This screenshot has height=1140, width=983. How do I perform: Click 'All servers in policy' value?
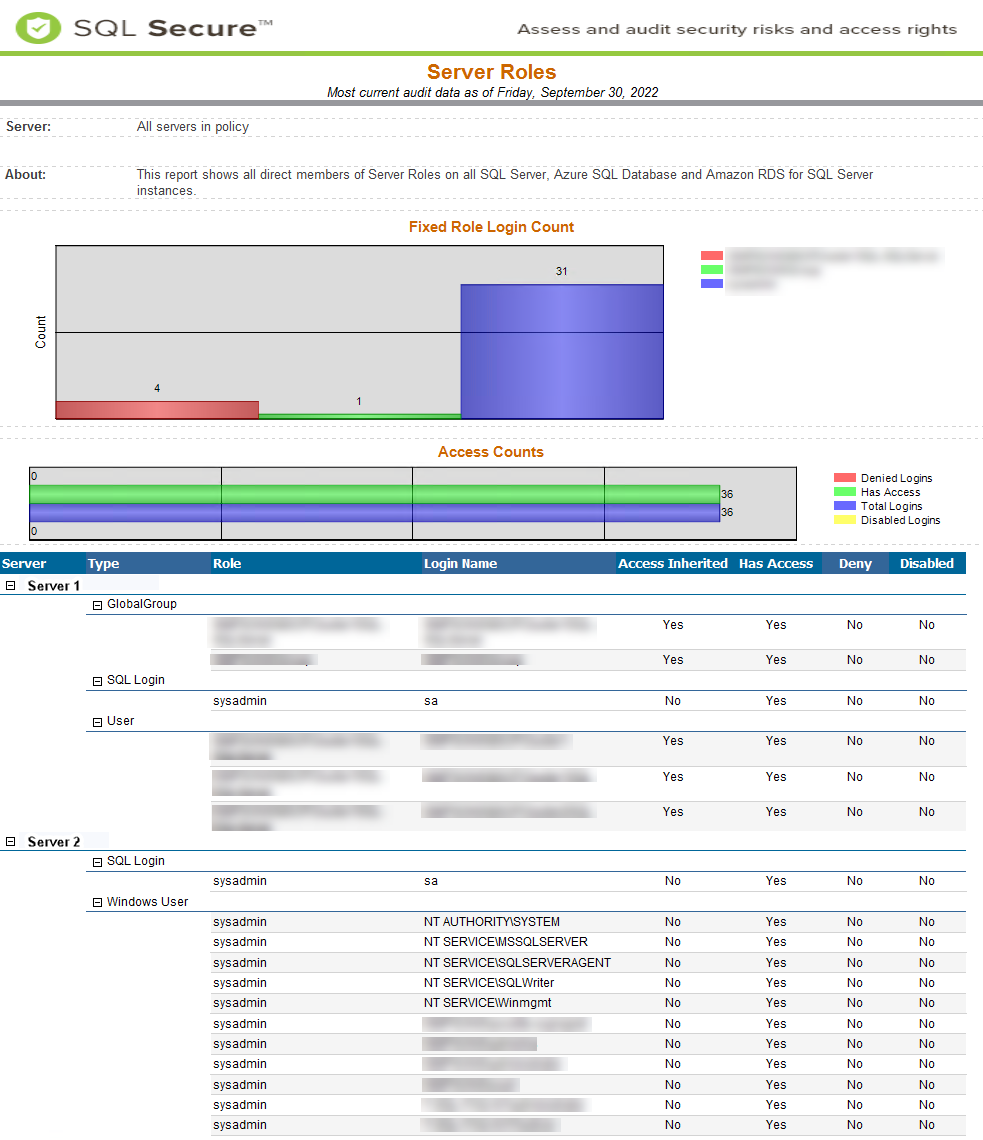[193, 127]
